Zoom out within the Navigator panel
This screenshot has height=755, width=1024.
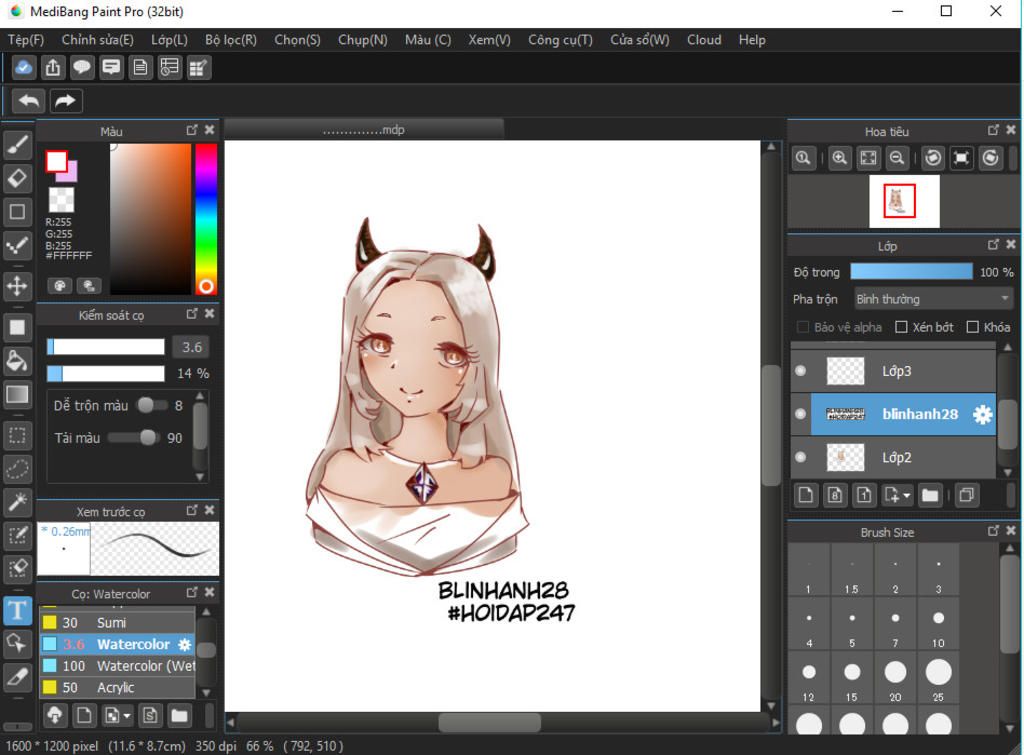(x=897, y=158)
